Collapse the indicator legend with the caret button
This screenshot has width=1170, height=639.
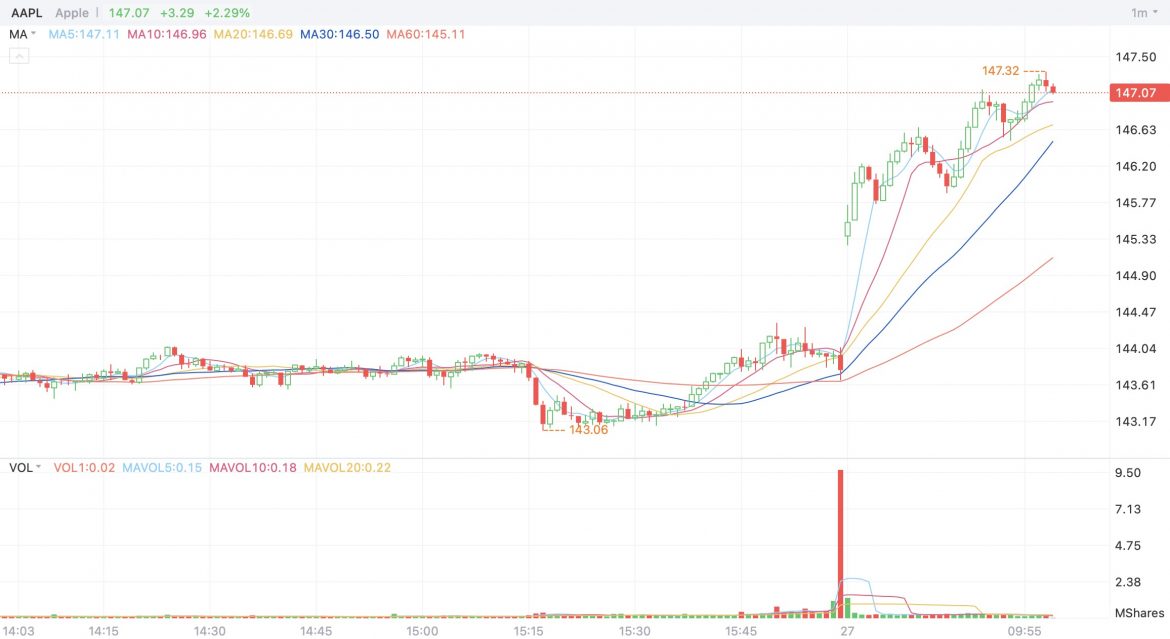tap(20, 56)
